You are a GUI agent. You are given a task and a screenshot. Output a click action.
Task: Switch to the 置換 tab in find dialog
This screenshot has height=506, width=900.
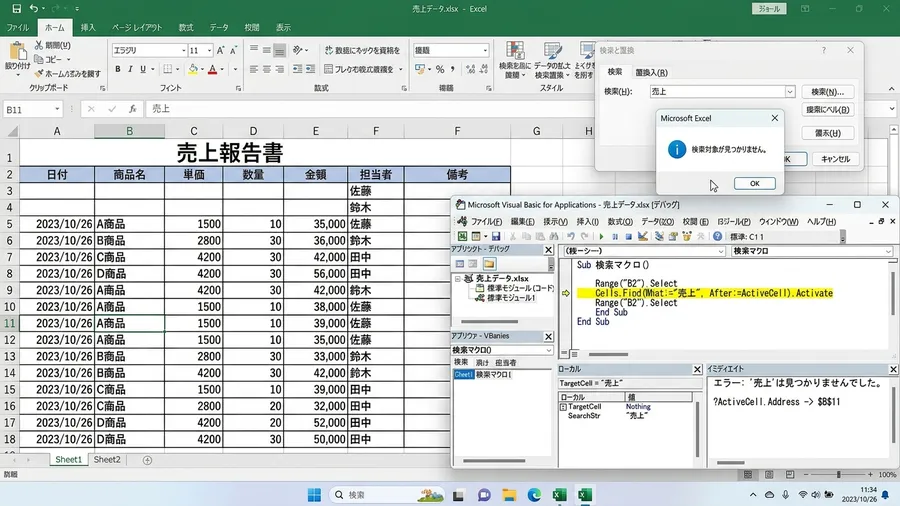(651, 73)
